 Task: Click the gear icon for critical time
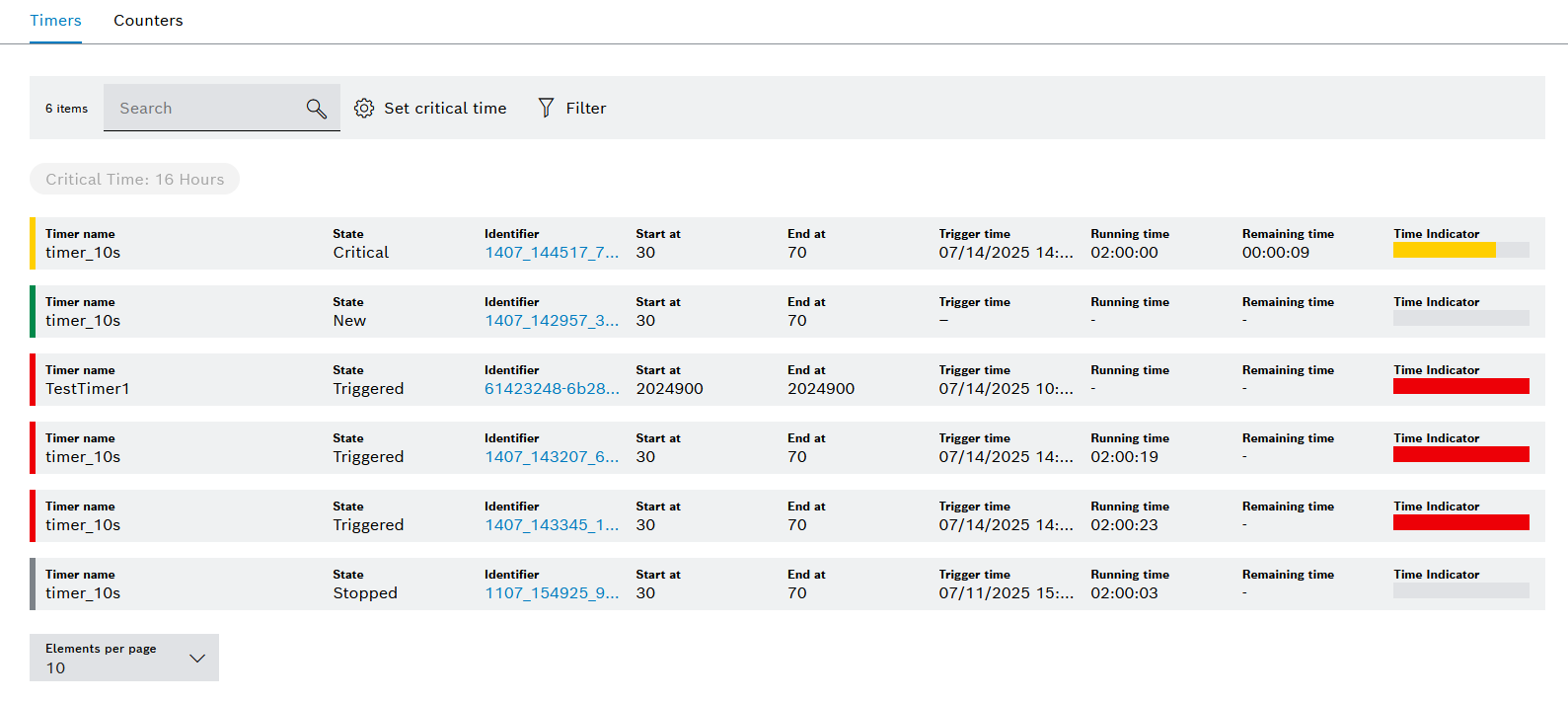coord(364,109)
